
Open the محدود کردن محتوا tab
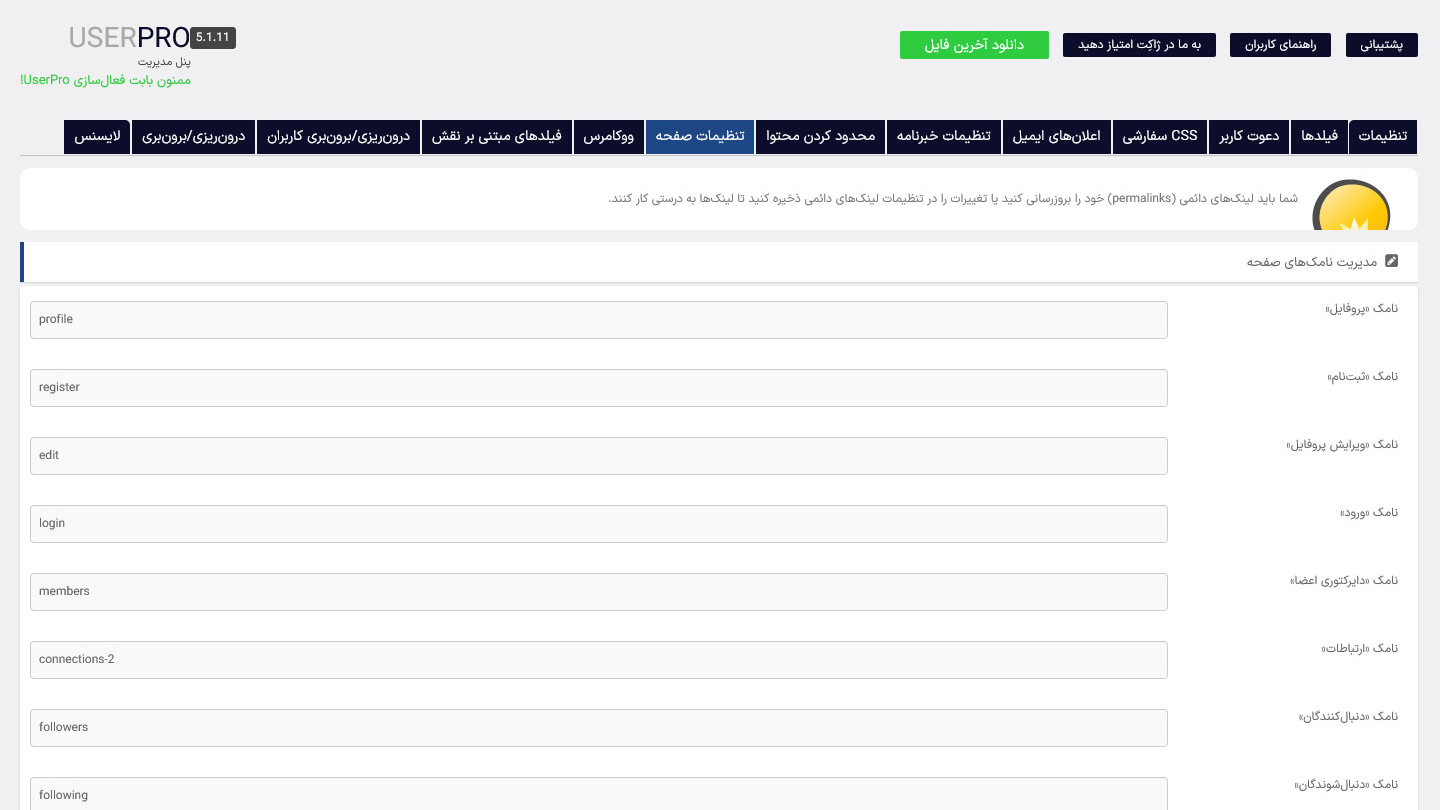pyautogui.click(x=821, y=137)
